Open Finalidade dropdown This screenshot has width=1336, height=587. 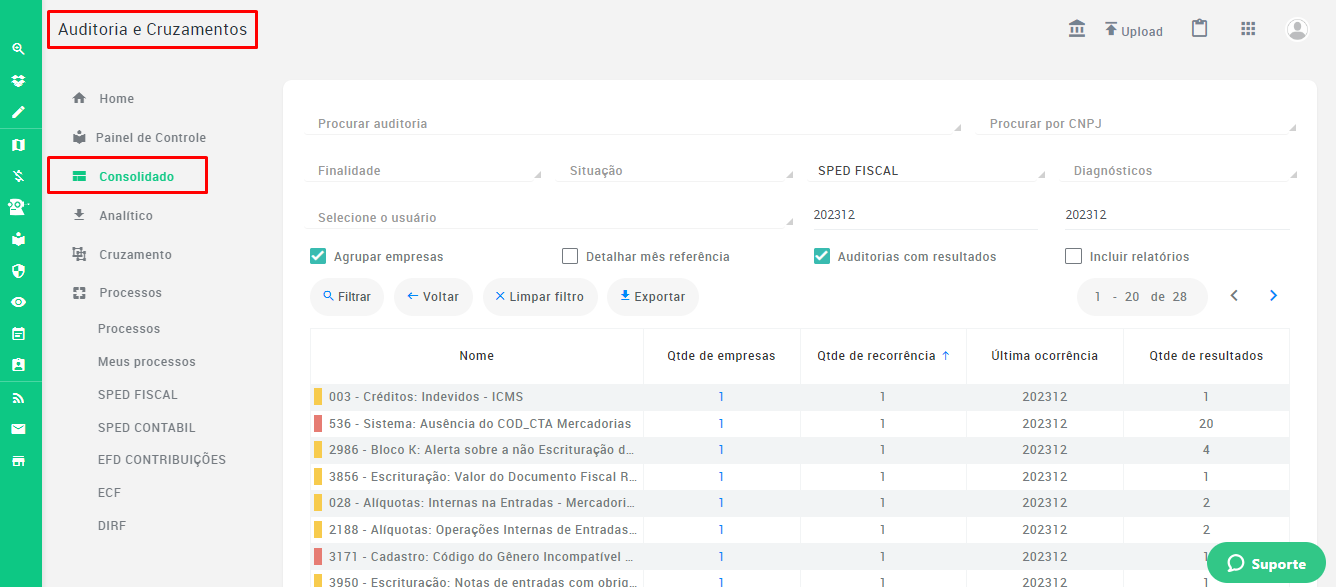(424, 170)
